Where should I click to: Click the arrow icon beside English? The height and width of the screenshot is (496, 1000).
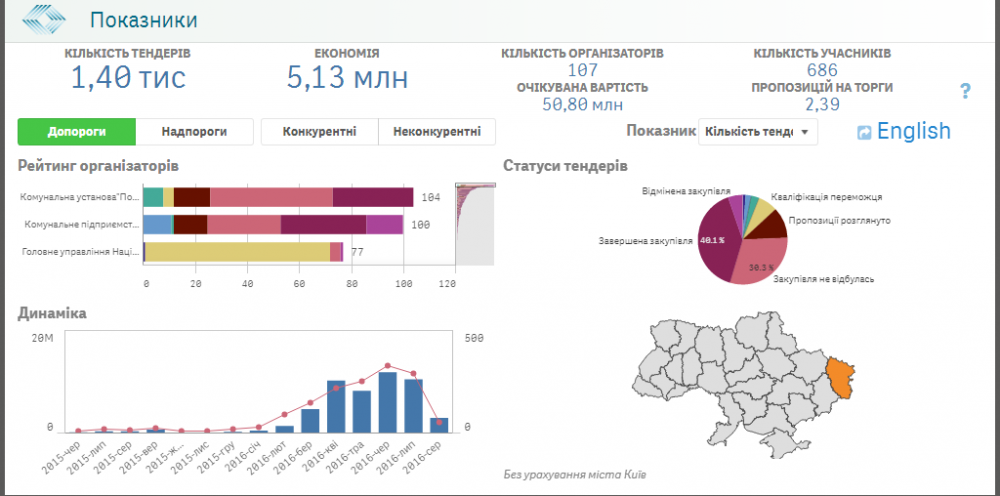click(x=864, y=132)
